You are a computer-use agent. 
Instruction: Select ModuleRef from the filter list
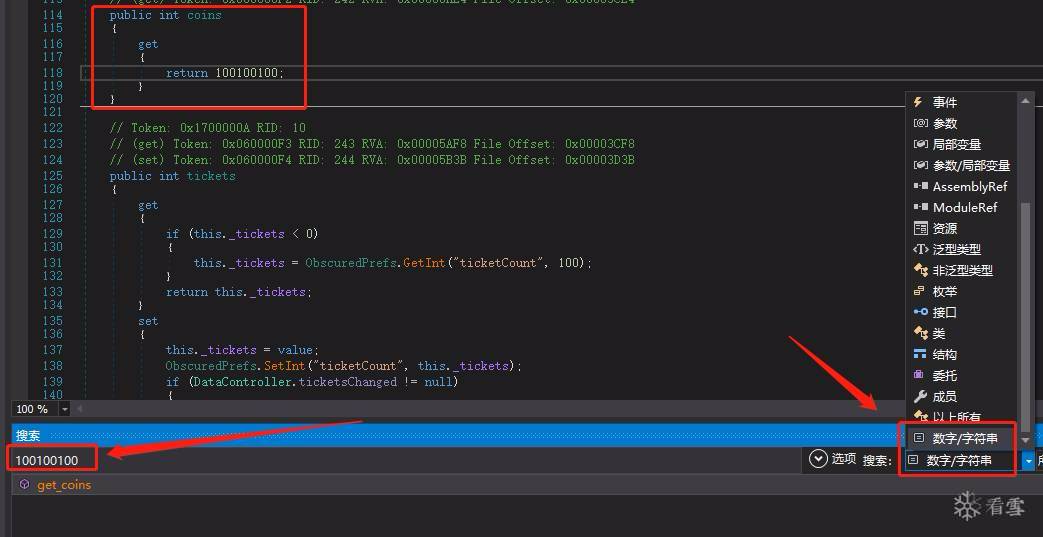click(964, 207)
